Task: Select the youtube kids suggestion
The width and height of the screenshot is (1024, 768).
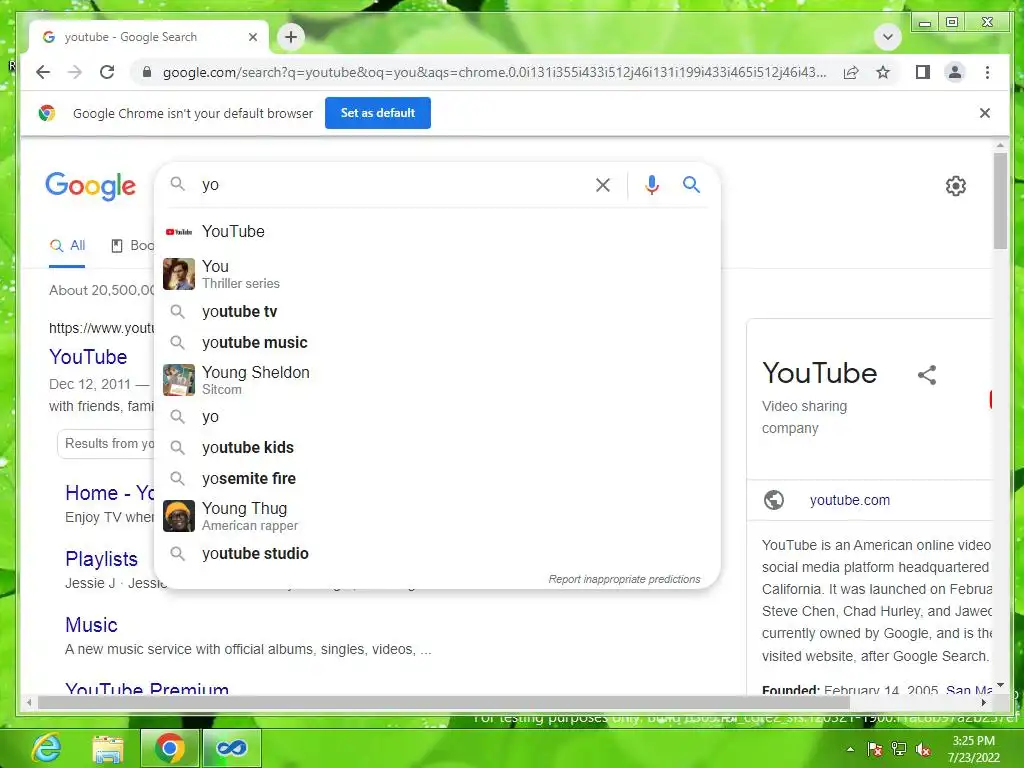Action: click(438, 447)
